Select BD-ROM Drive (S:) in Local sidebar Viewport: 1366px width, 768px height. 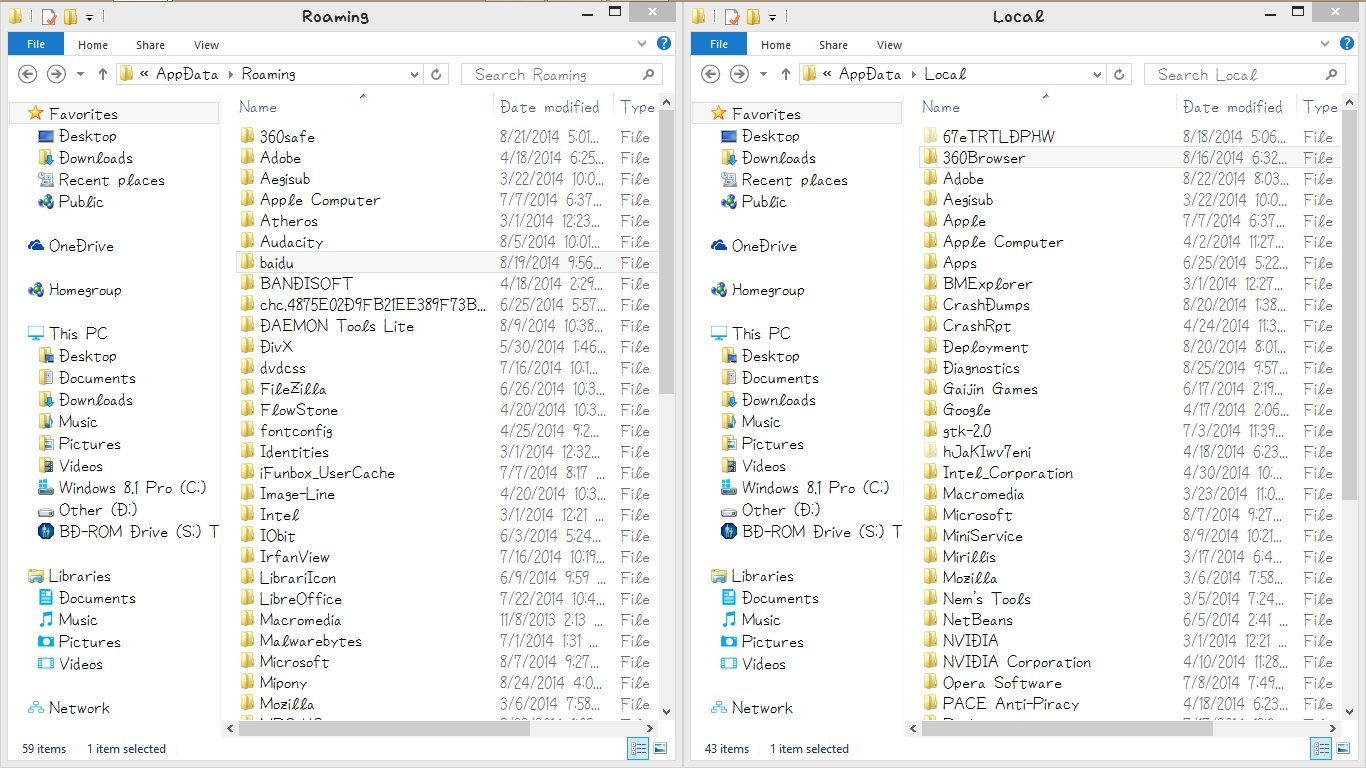pos(811,532)
